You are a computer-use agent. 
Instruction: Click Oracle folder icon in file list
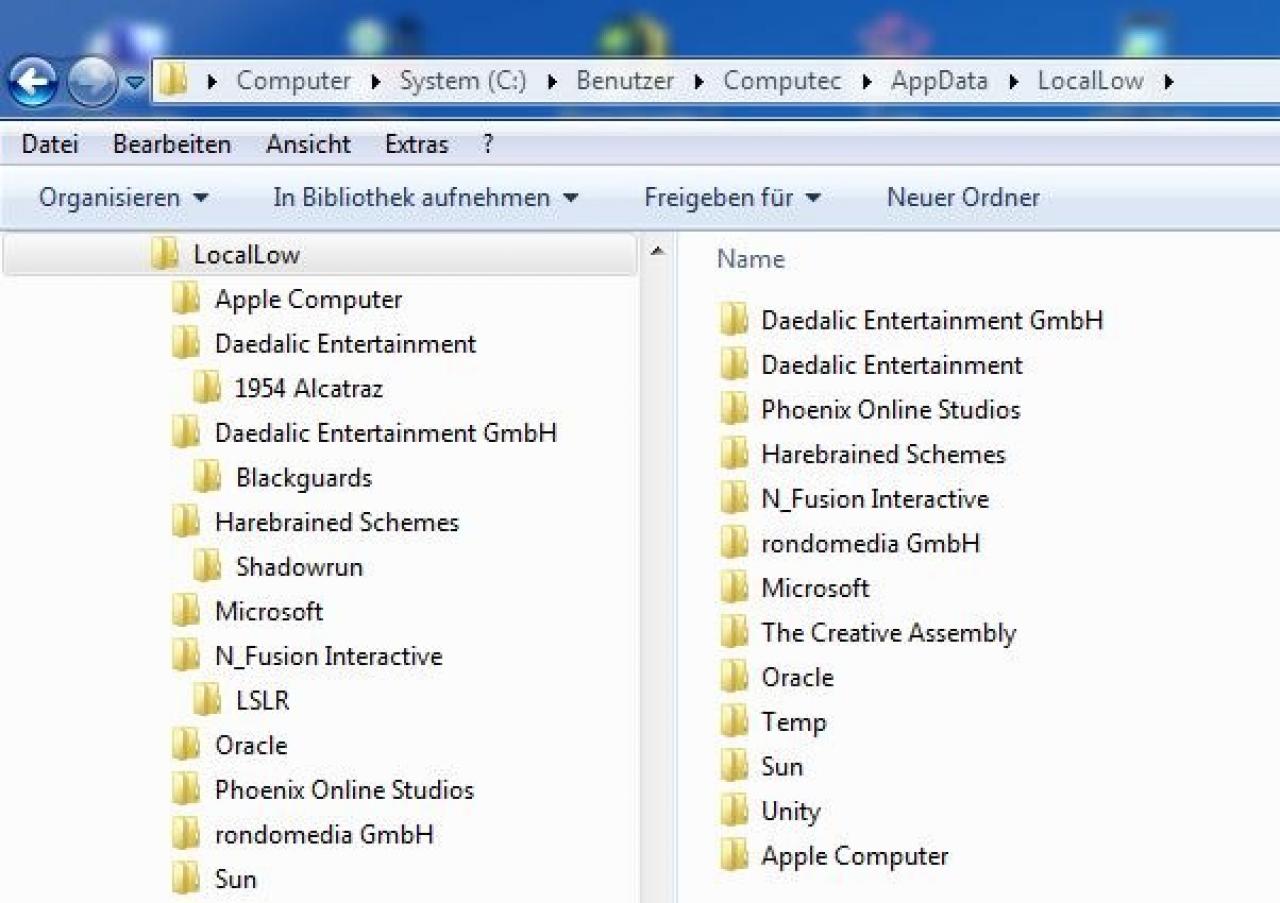734,677
